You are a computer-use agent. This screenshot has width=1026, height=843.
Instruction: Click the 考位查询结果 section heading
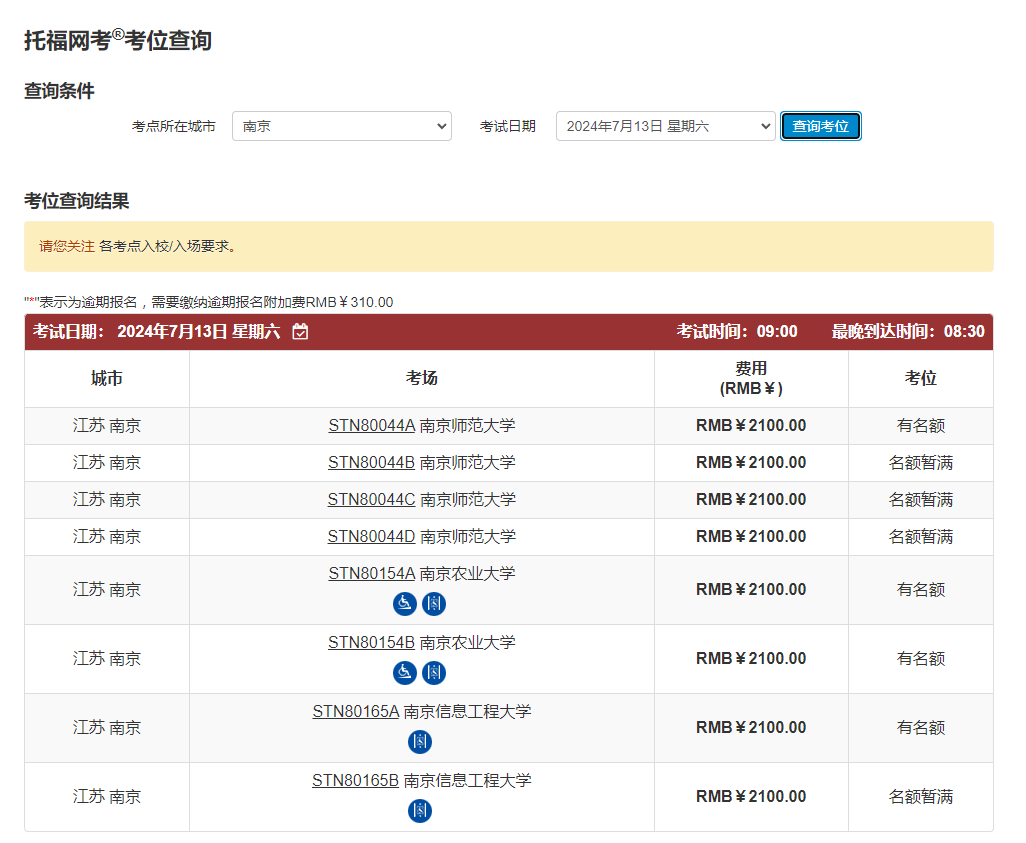pyautogui.click(x=77, y=201)
